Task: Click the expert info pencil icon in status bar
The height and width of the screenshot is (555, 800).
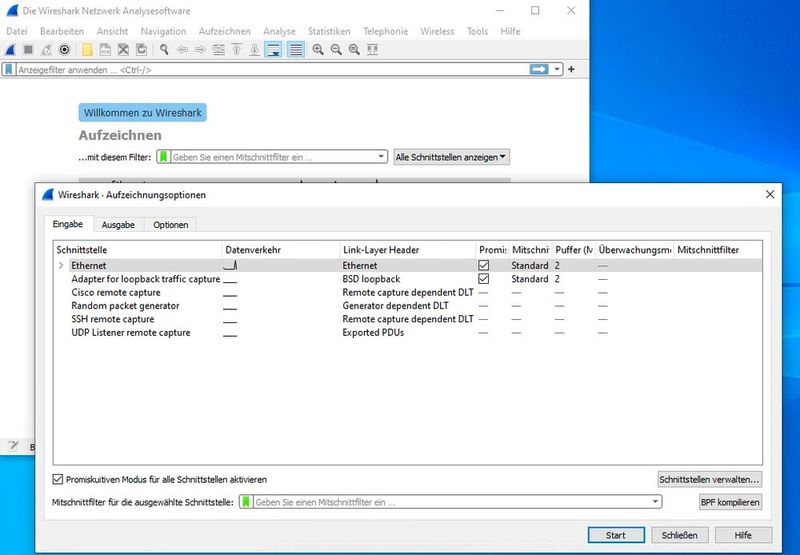Action: coord(13,446)
